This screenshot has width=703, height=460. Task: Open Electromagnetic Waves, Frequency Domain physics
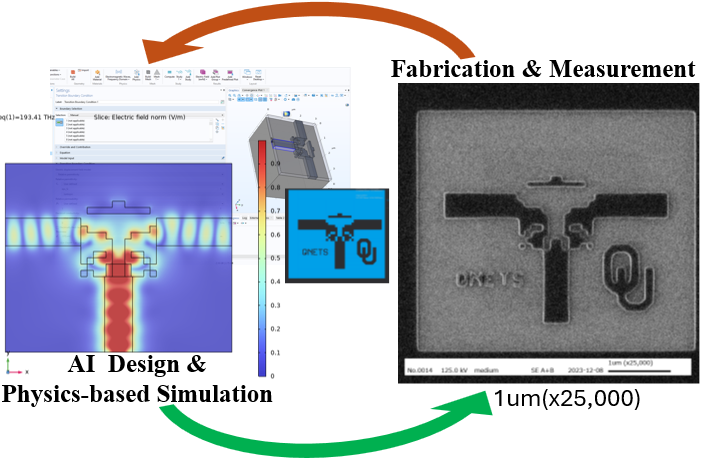pyautogui.click(x=118, y=75)
